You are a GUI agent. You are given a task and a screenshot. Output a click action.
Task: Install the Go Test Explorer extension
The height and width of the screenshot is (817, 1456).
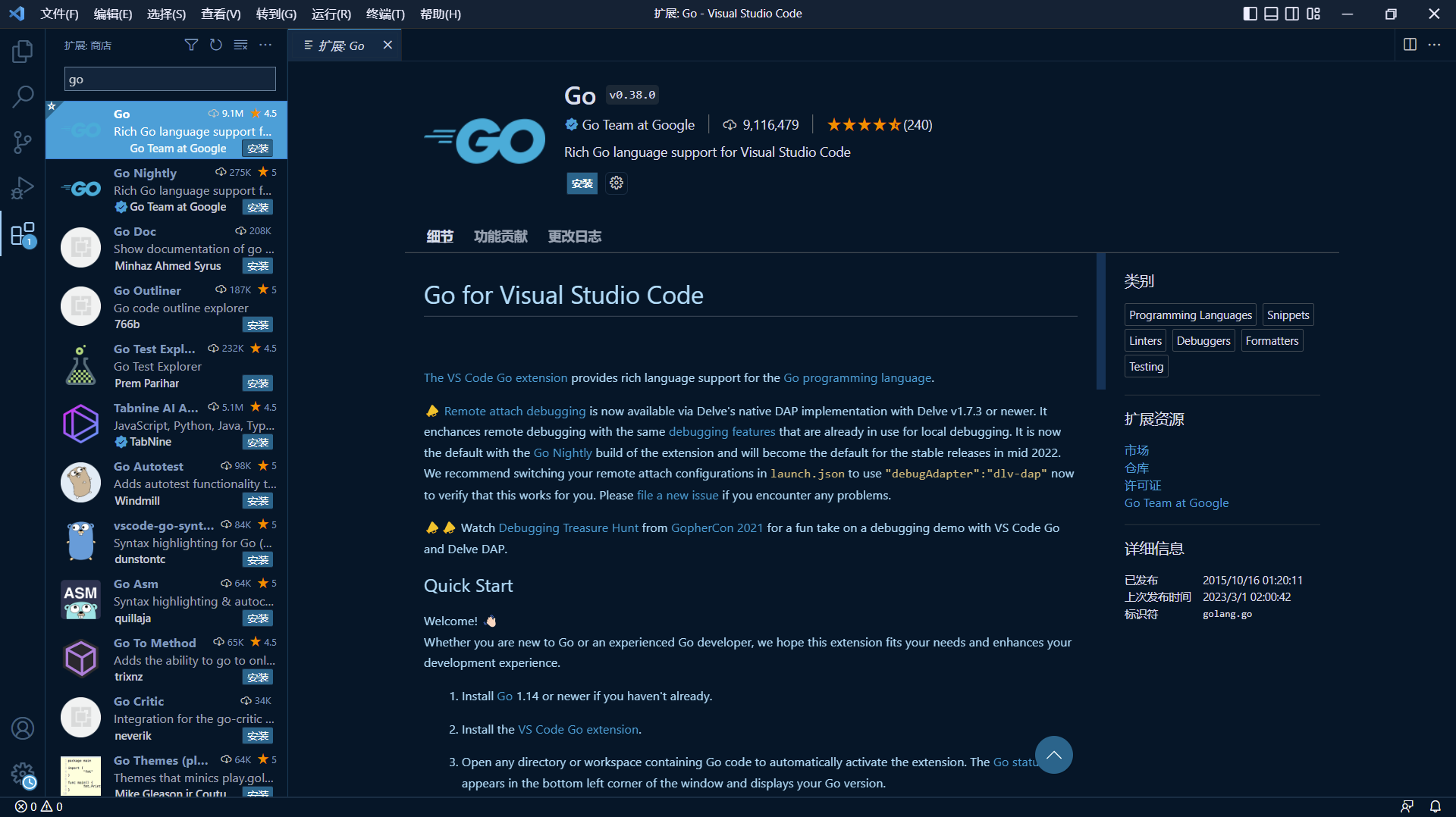pos(258,383)
